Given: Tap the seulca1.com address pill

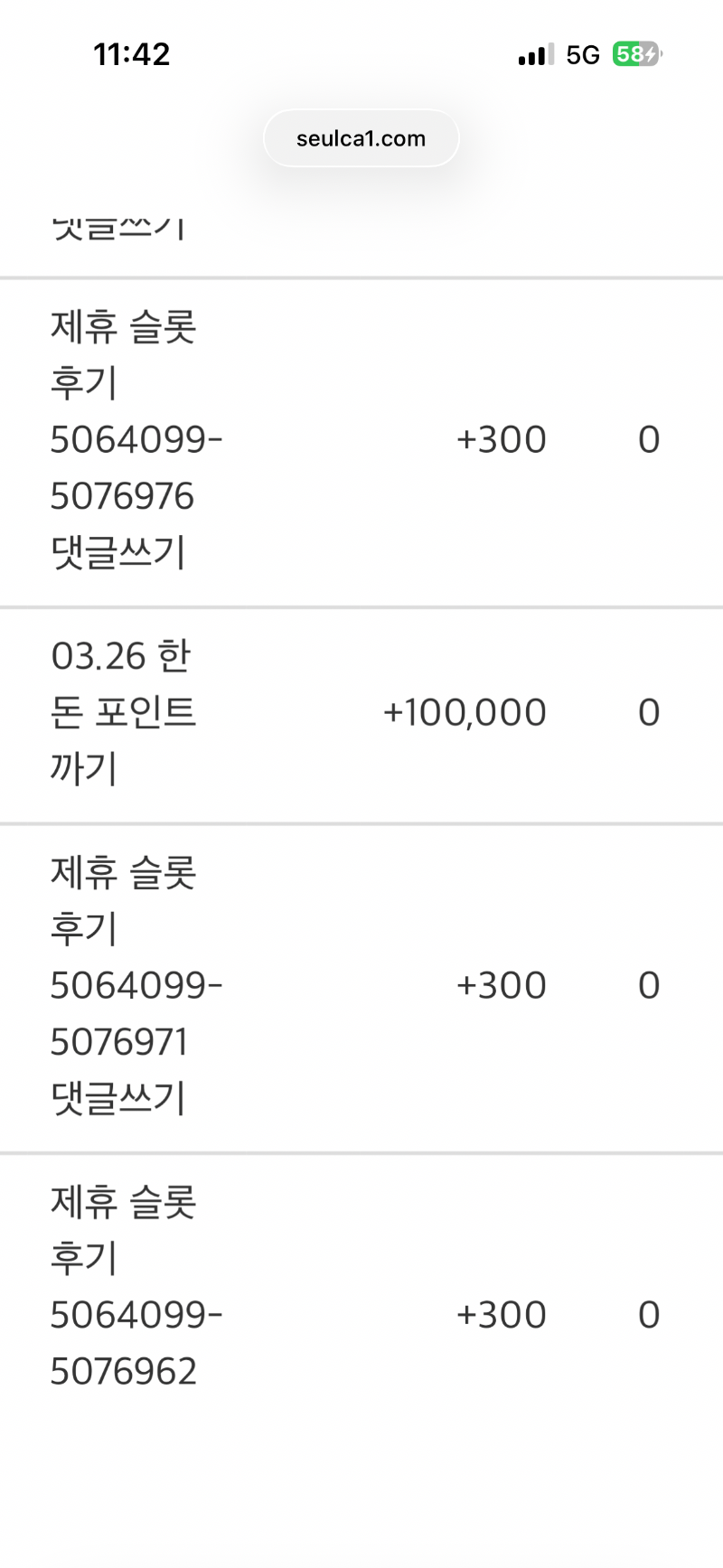Looking at the screenshot, I should tap(361, 138).
